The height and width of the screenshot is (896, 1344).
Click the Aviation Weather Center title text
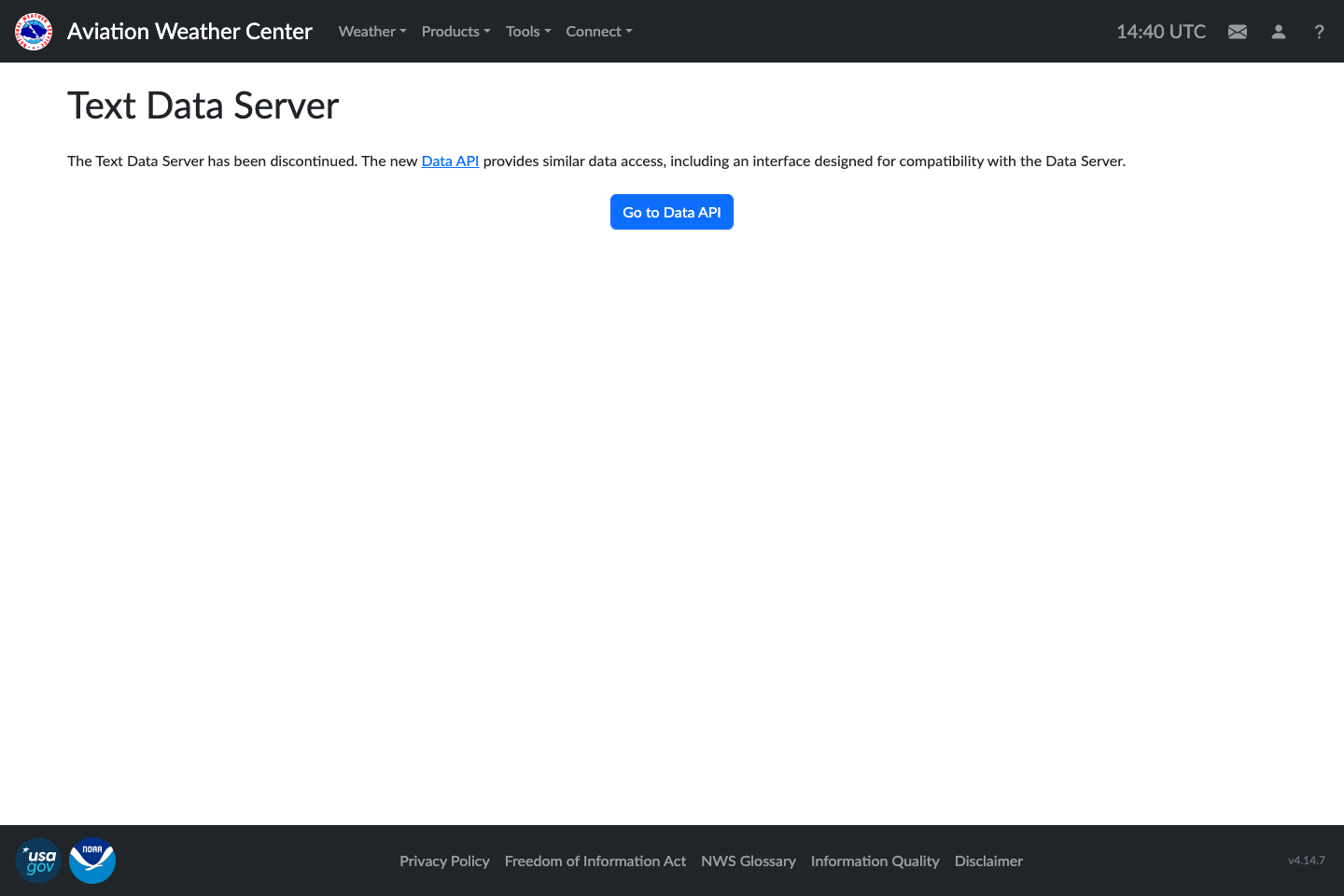tap(189, 31)
